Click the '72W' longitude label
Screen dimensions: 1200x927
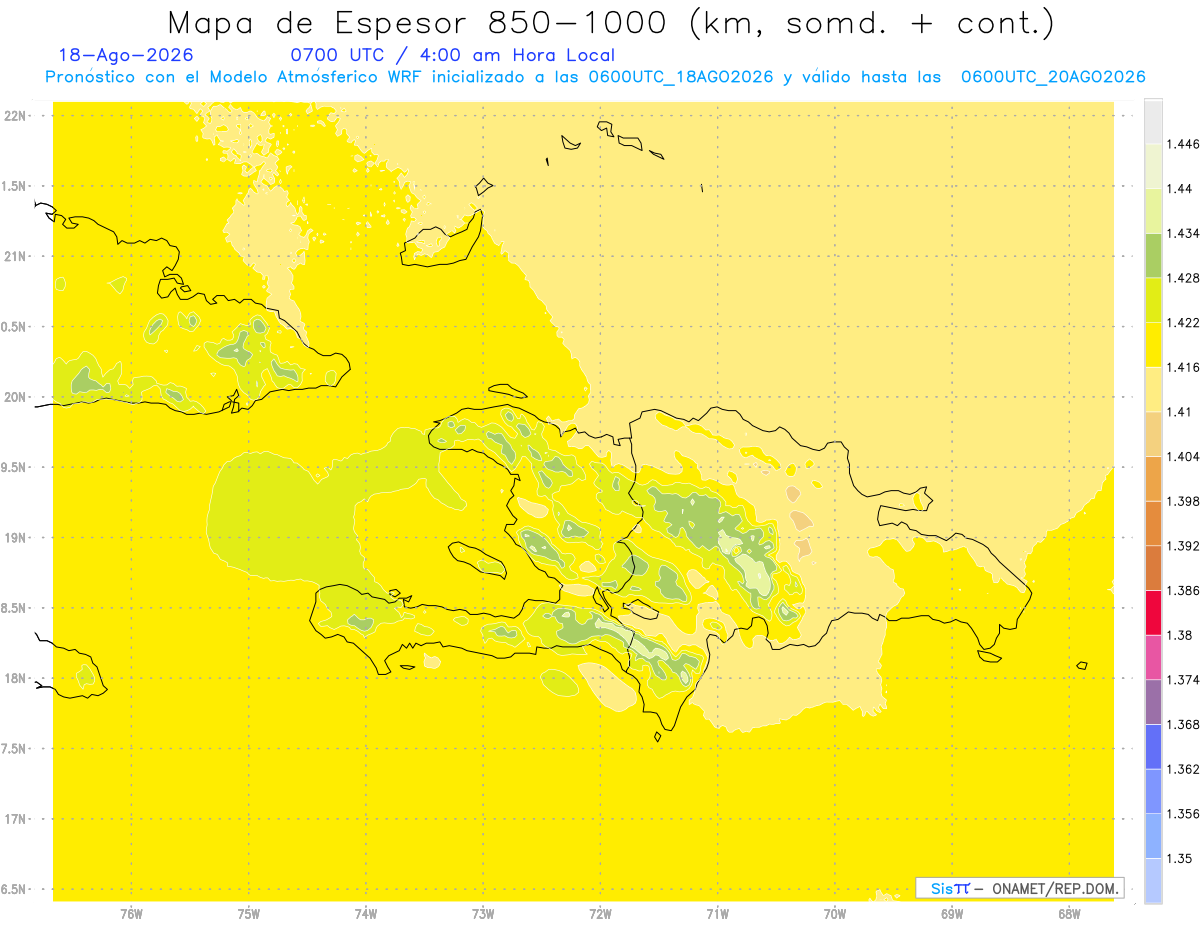pos(600,913)
